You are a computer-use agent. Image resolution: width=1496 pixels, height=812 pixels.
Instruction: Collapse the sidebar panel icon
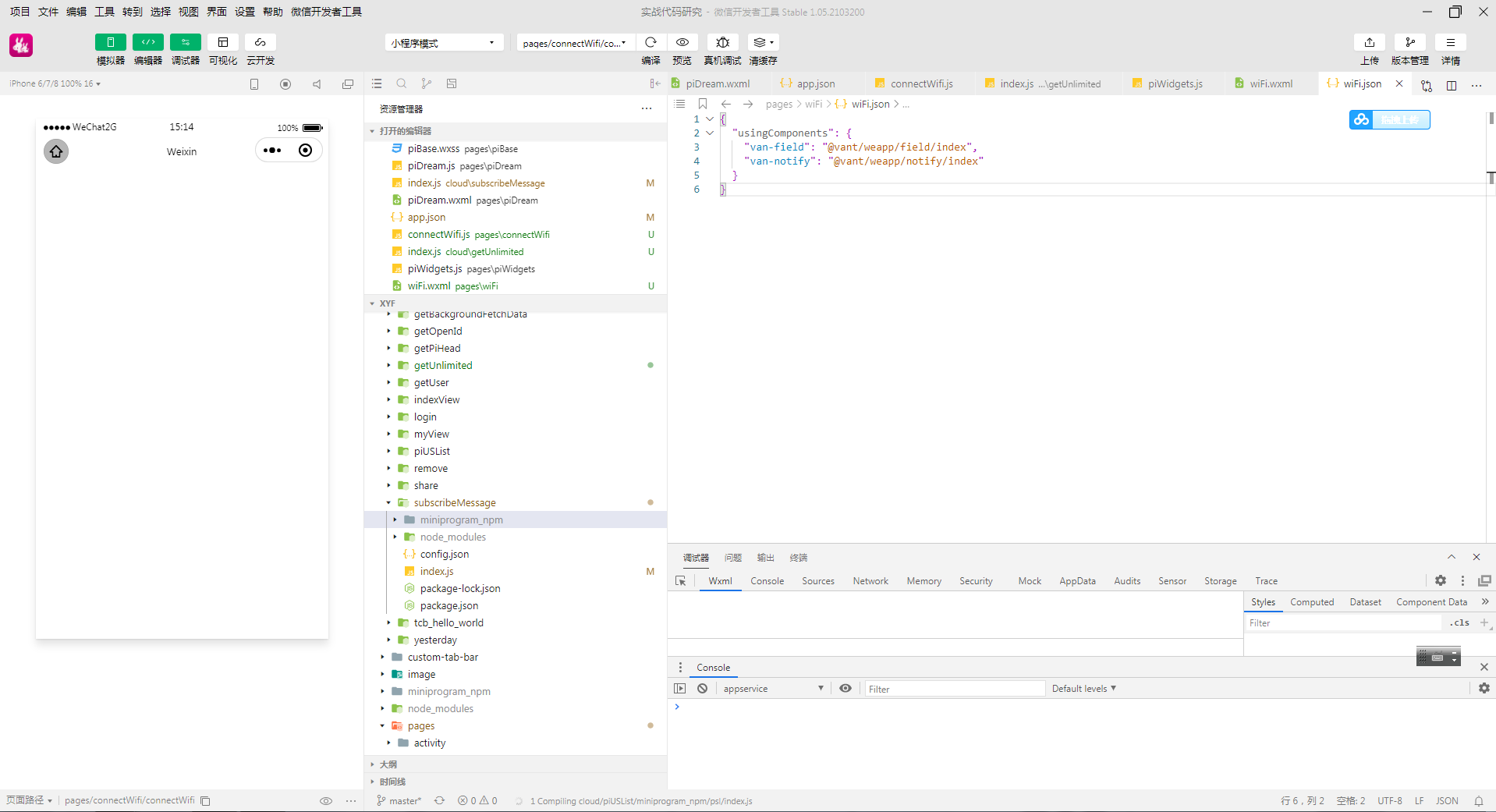[655, 83]
